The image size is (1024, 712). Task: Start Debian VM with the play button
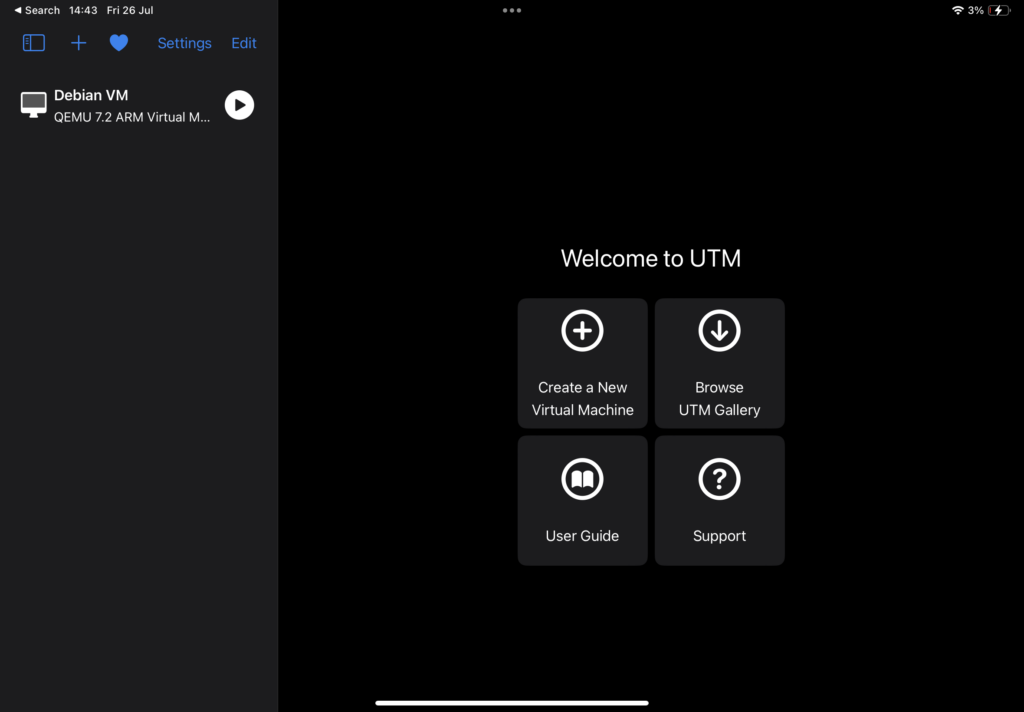coord(239,105)
